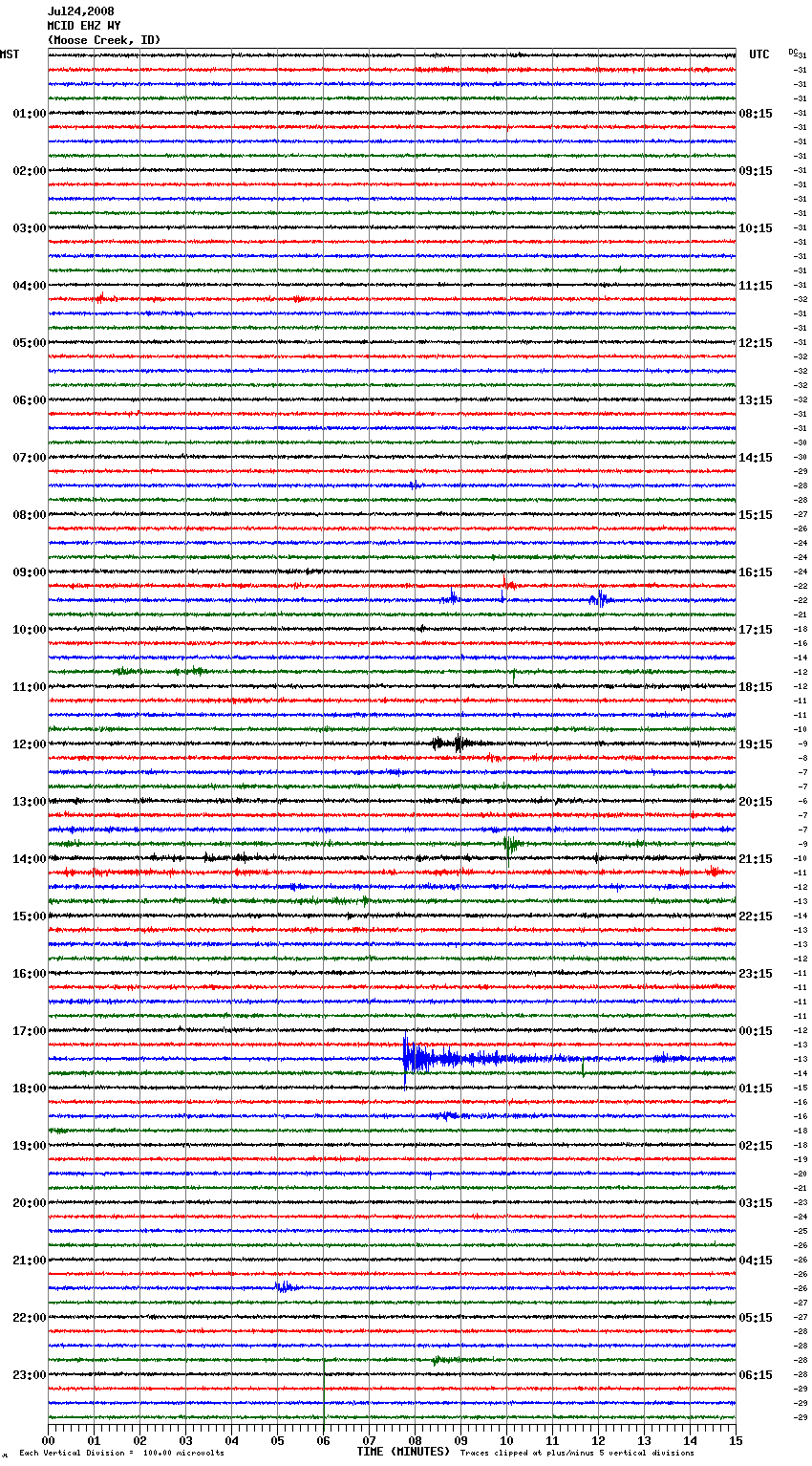This screenshot has height=1466, width=812.
Task: Click the Traces clipped at plus/minus 5 divisions note
Action: (x=577, y=1453)
